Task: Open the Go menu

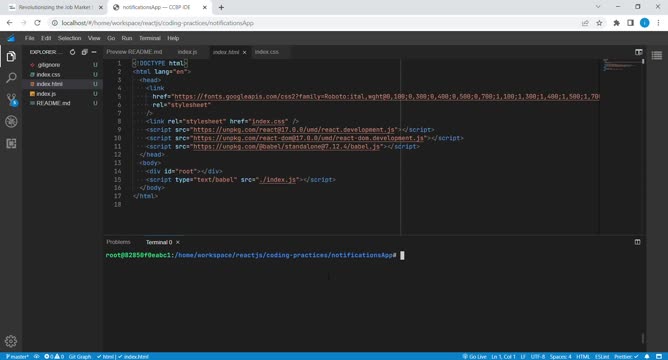Action: (x=111, y=38)
